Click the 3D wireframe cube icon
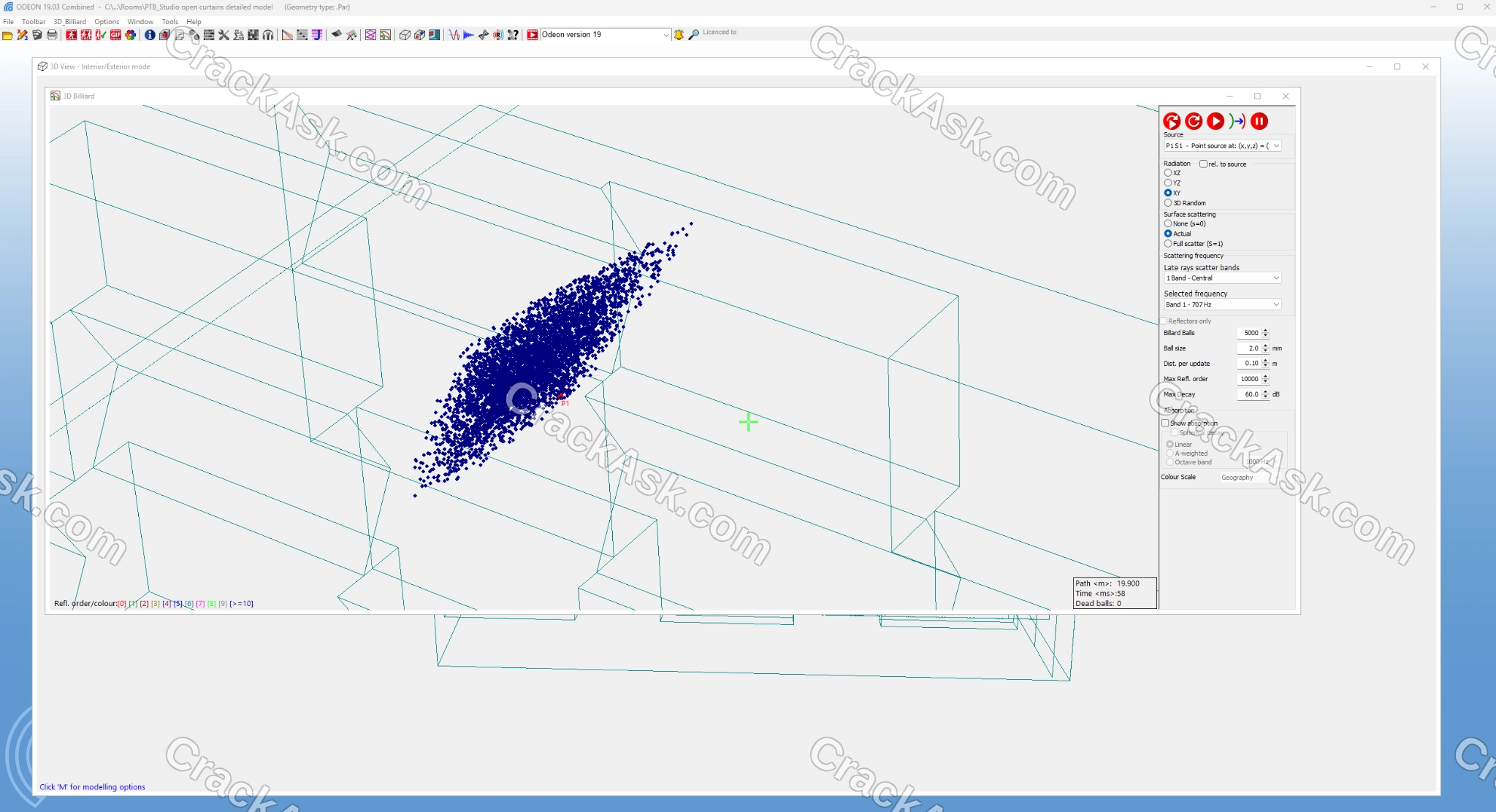The height and width of the screenshot is (812, 1496). tap(405, 35)
